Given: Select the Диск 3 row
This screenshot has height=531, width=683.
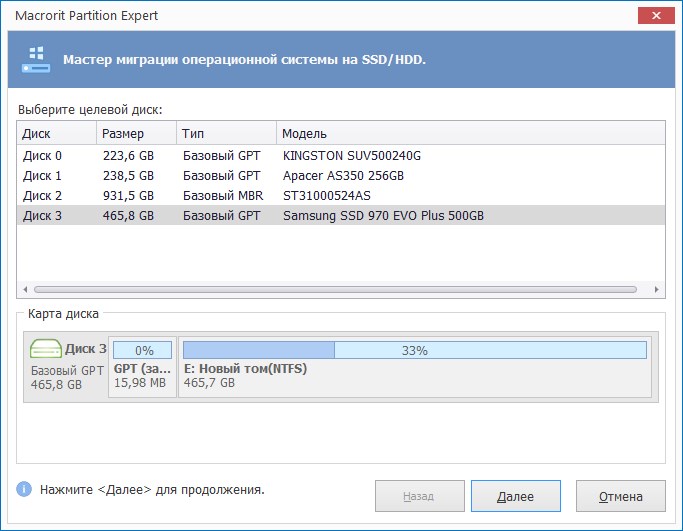Looking at the screenshot, I should (341, 216).
